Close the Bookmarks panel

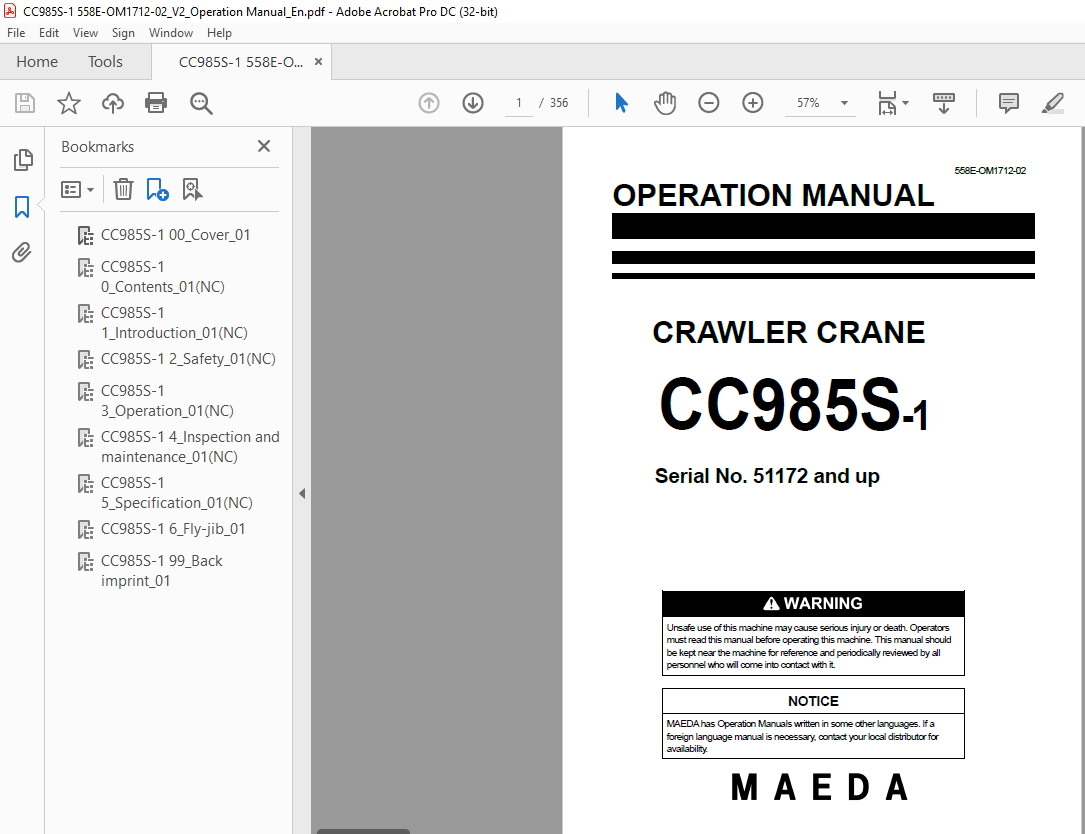point(264,146)
